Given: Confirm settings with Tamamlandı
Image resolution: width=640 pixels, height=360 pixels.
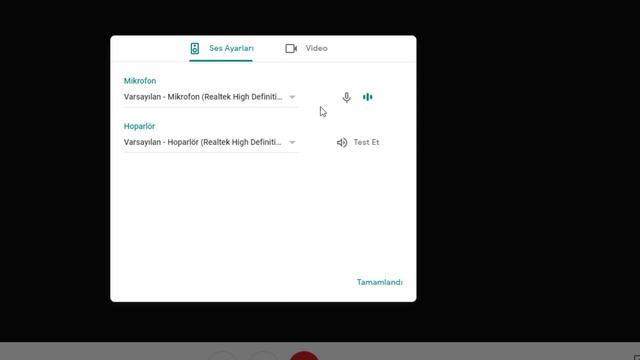Looking at the screenshot, I should click(x=380, y=282).
